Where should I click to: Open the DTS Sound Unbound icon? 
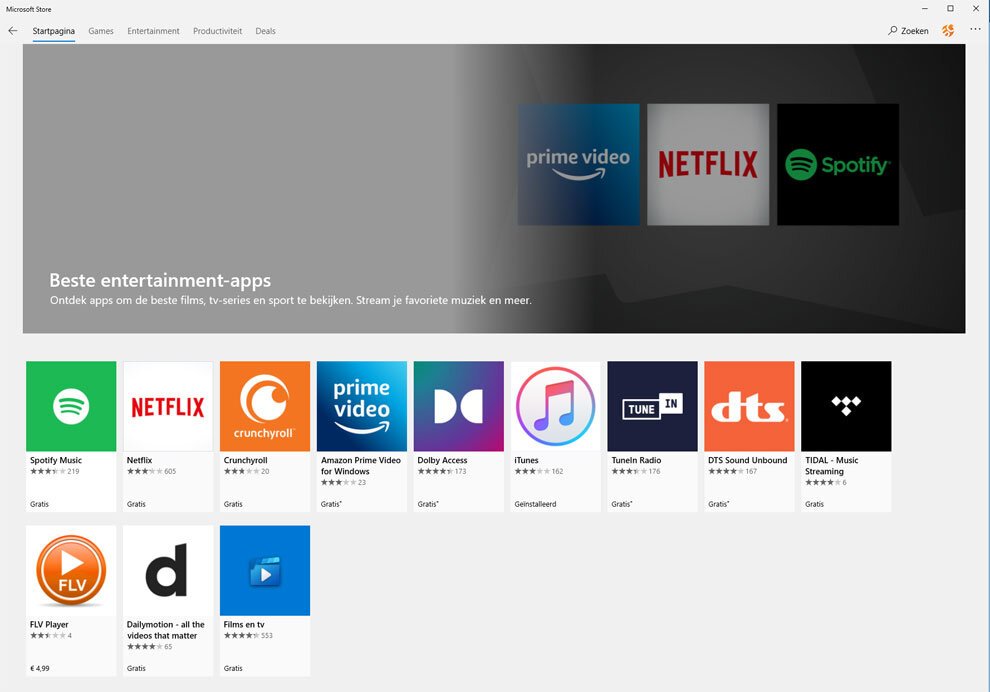(749, 406)
